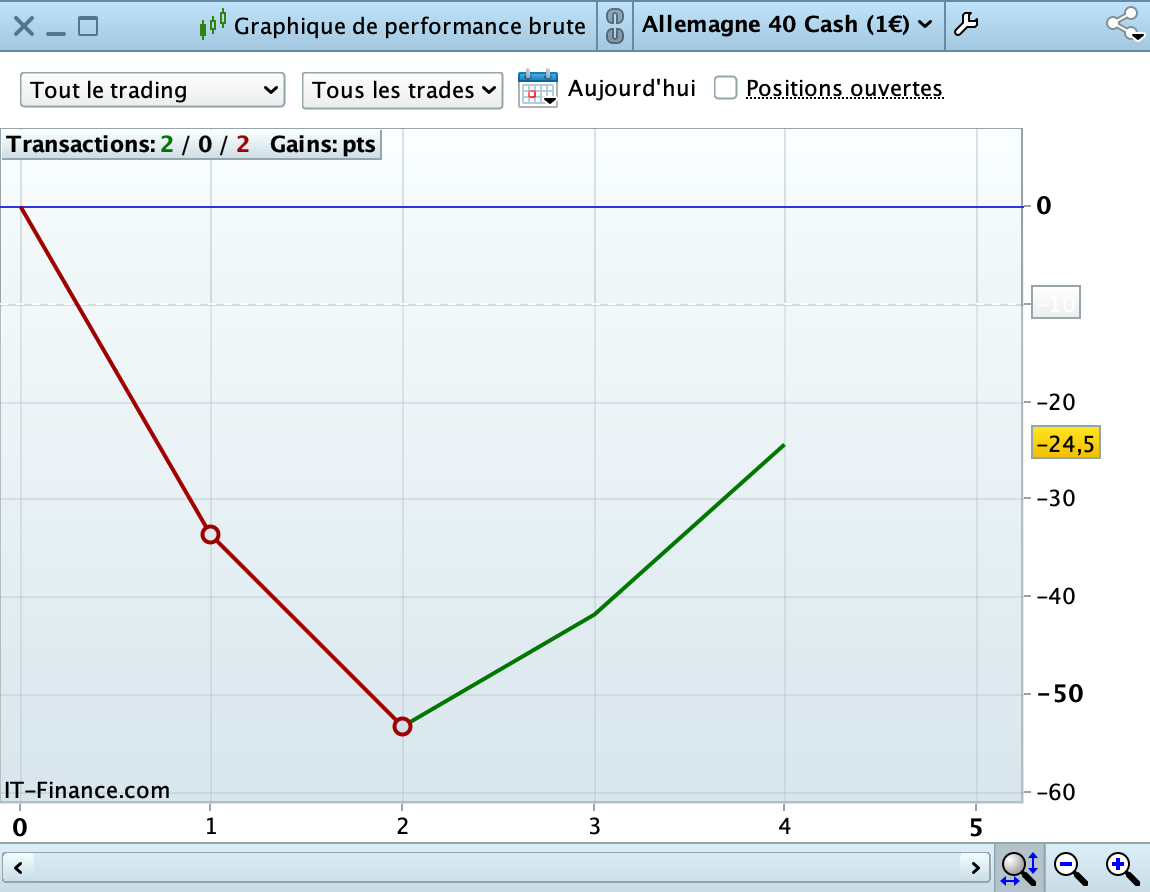Click the Gains: pts text

coord(323,145)
